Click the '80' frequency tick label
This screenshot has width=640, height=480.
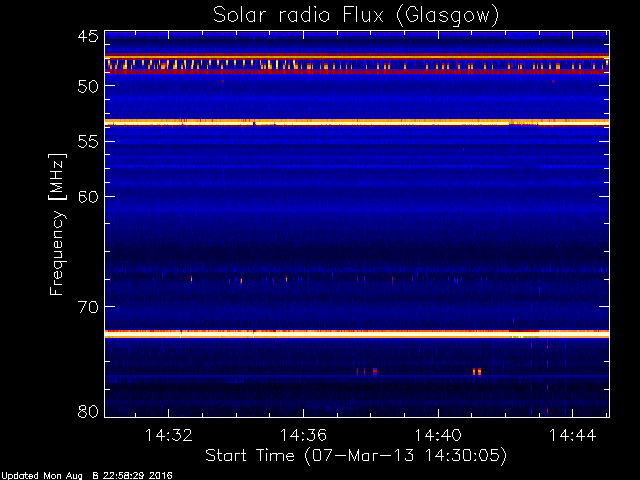click(88, 411)
